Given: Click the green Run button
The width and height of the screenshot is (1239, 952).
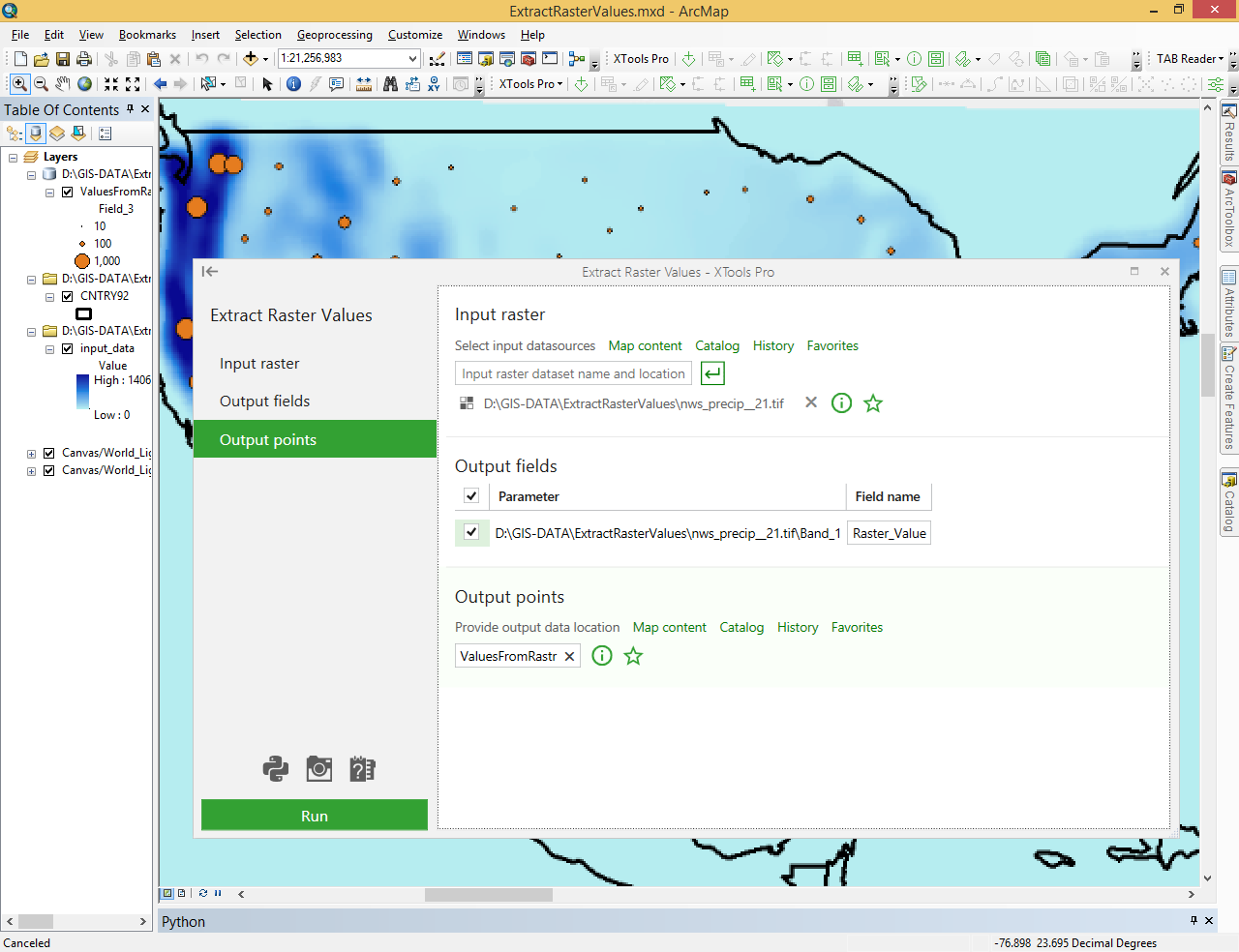Looking at the screenshot, I should pos(315,816).
